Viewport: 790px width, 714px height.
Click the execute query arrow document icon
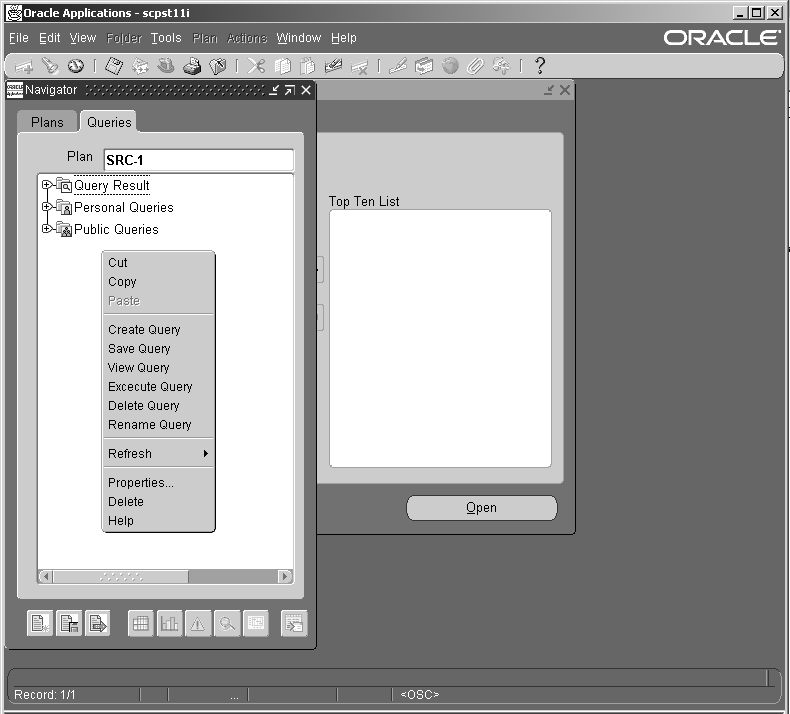click(97, 624)
